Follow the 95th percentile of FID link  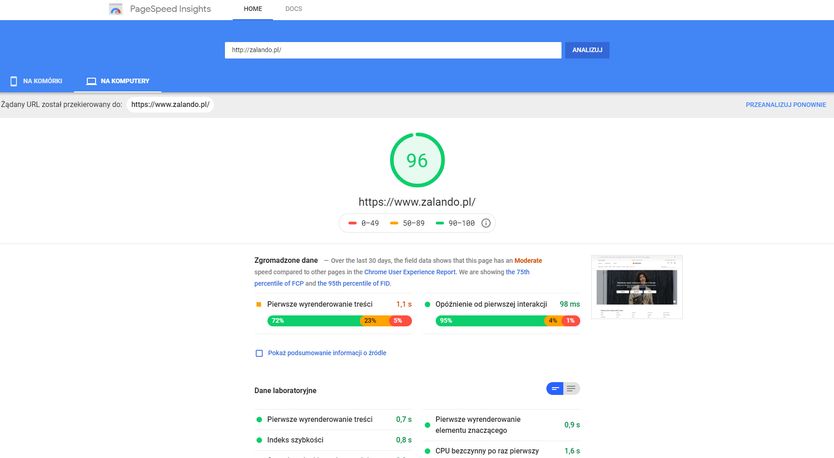tap(354, 284)
